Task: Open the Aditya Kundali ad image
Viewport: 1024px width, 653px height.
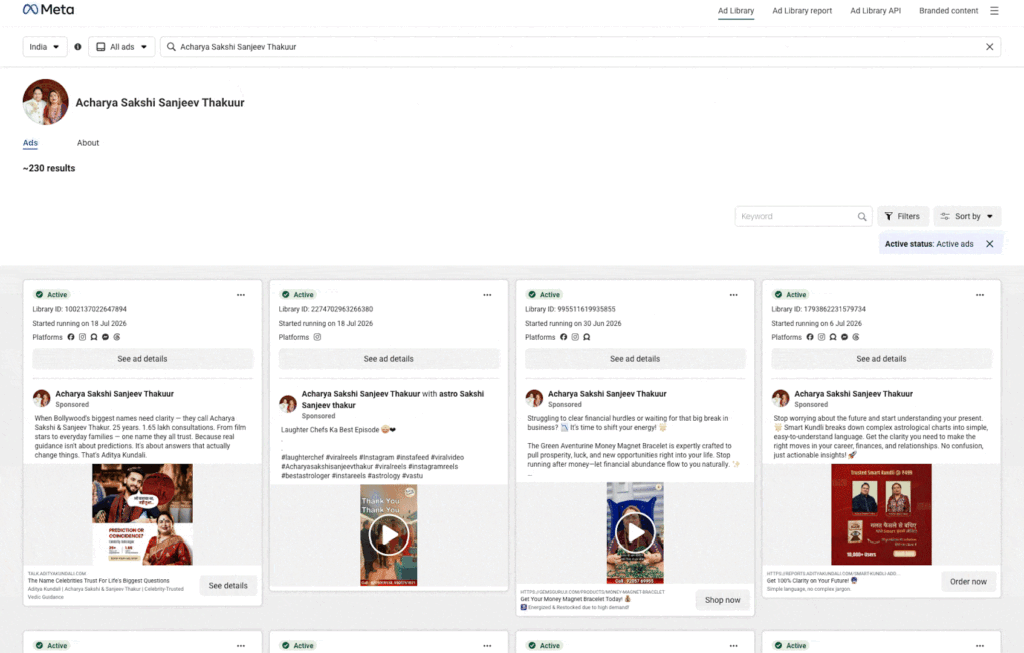Action: pos(142,515)
